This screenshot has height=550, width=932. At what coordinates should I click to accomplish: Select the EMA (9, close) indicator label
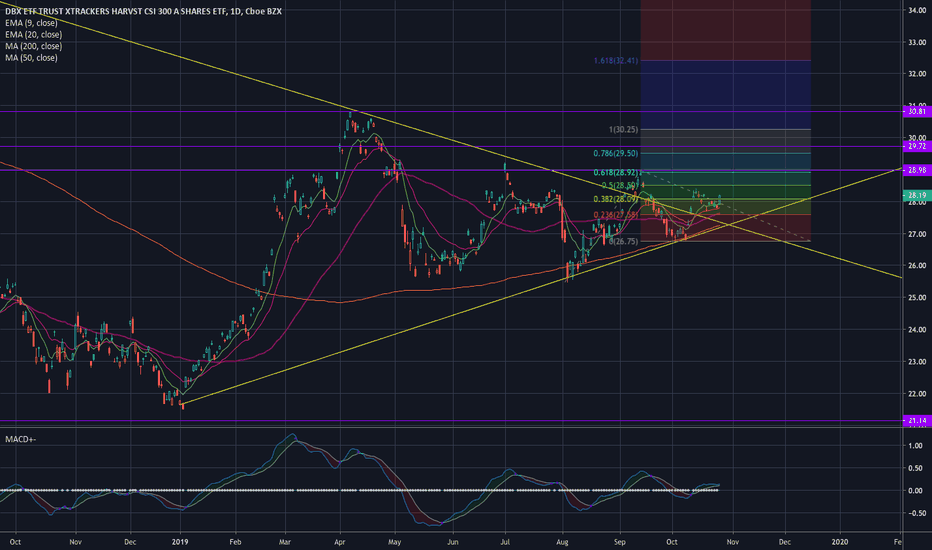(x=32, y=23)
